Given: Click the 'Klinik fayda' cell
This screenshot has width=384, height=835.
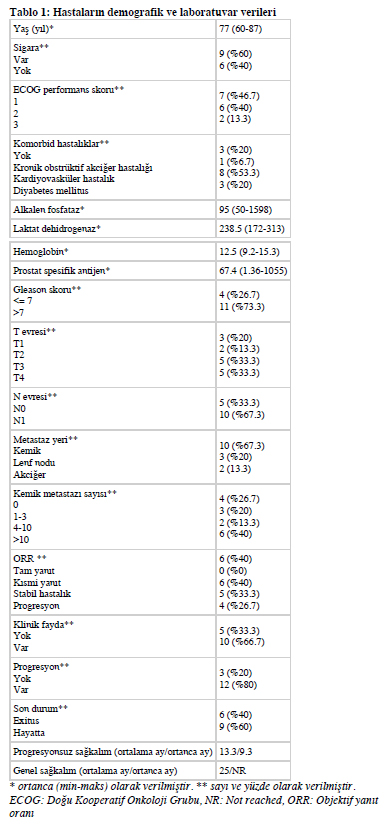Looking at the screenshot, I should 113,636.
